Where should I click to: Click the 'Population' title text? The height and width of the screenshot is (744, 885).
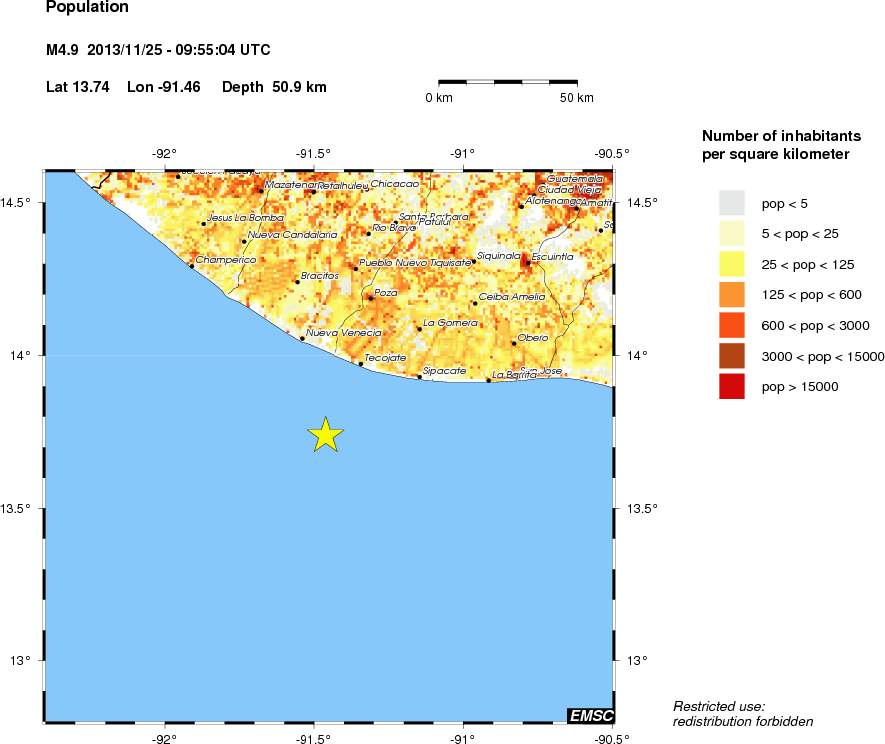point(87,7)
